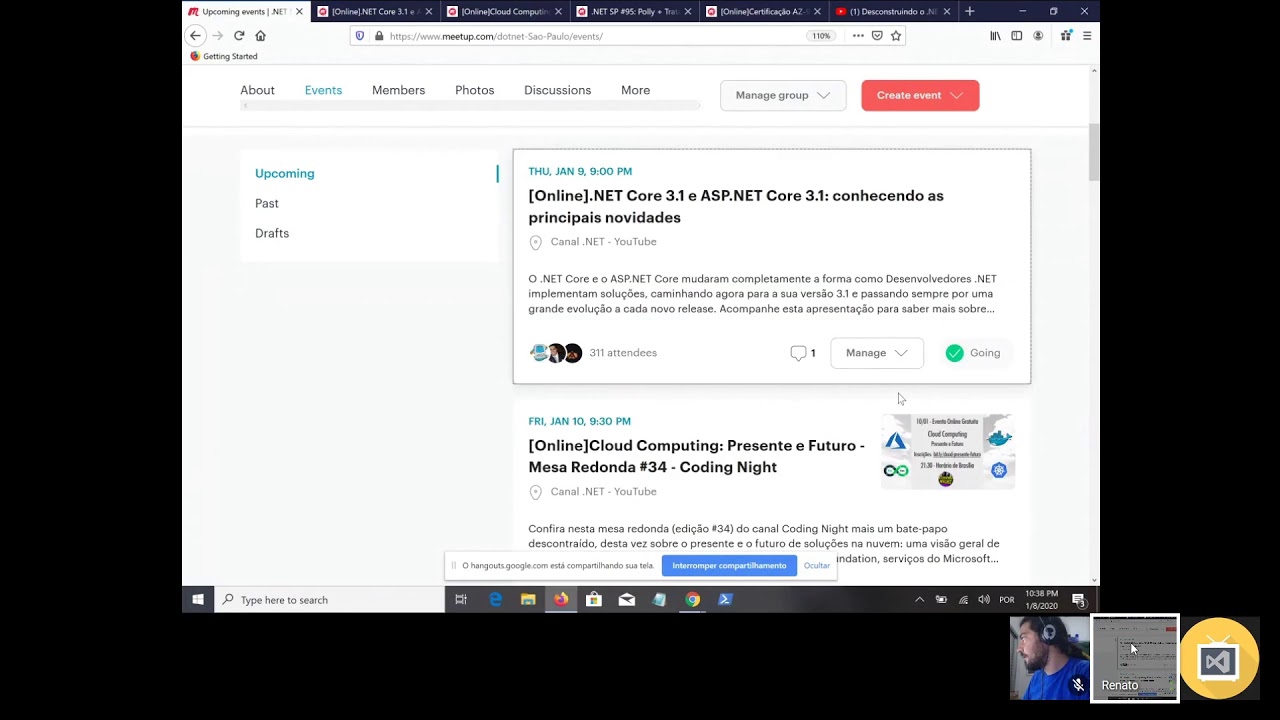The width and height of the screenshot is (1280, 720).
Task: Close the Upcoming events browser tab
Action: point(298,11)
